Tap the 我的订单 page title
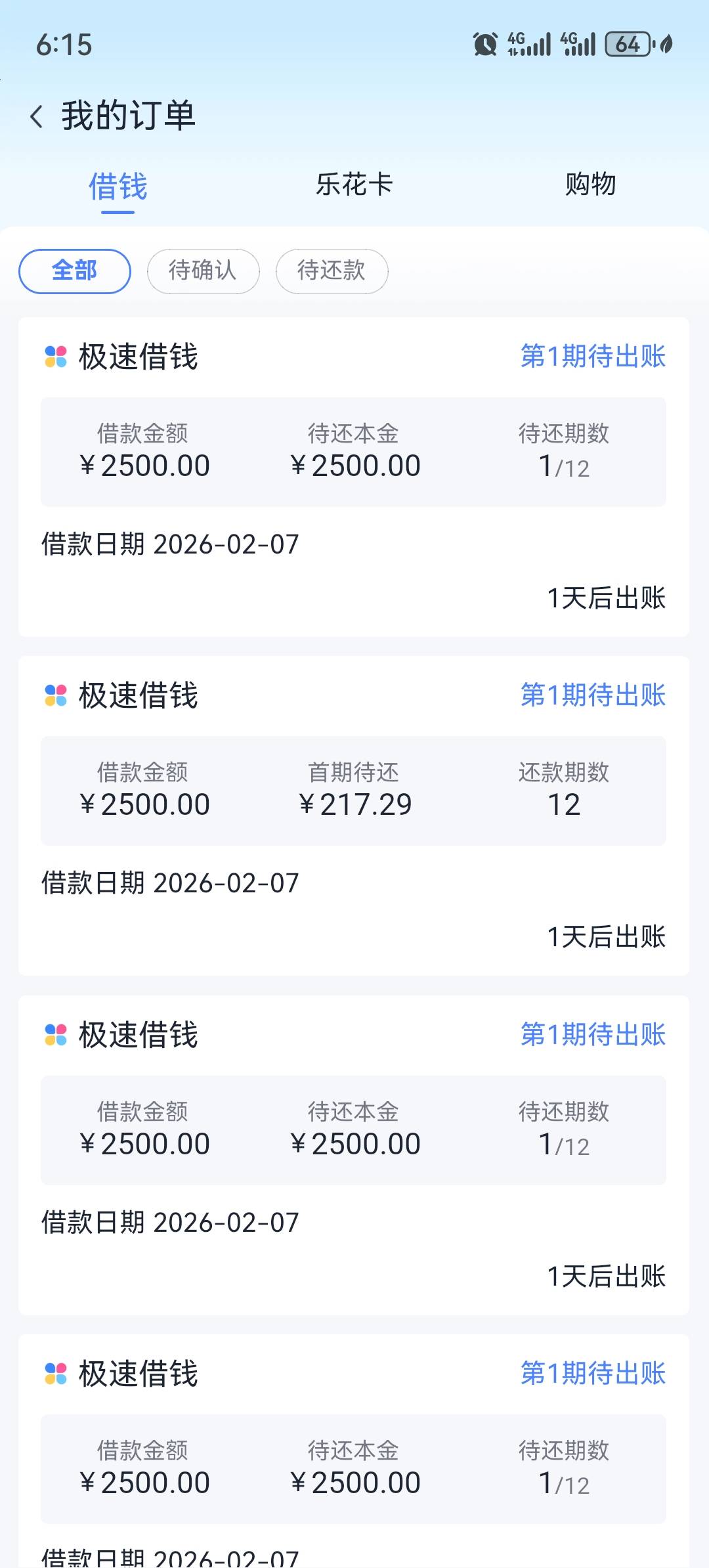709x1568 pixels. tap(129, 116)
